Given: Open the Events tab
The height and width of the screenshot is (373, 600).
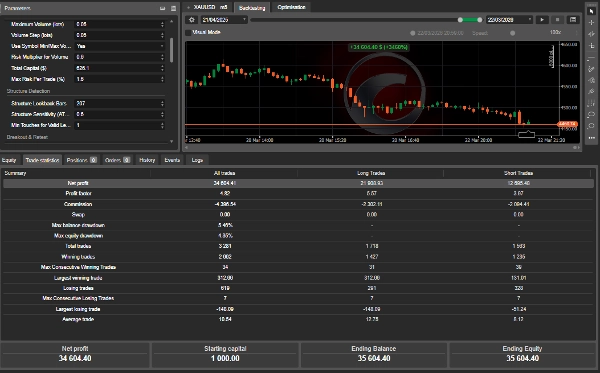Looking at the screenshot, I should (172, 160).
